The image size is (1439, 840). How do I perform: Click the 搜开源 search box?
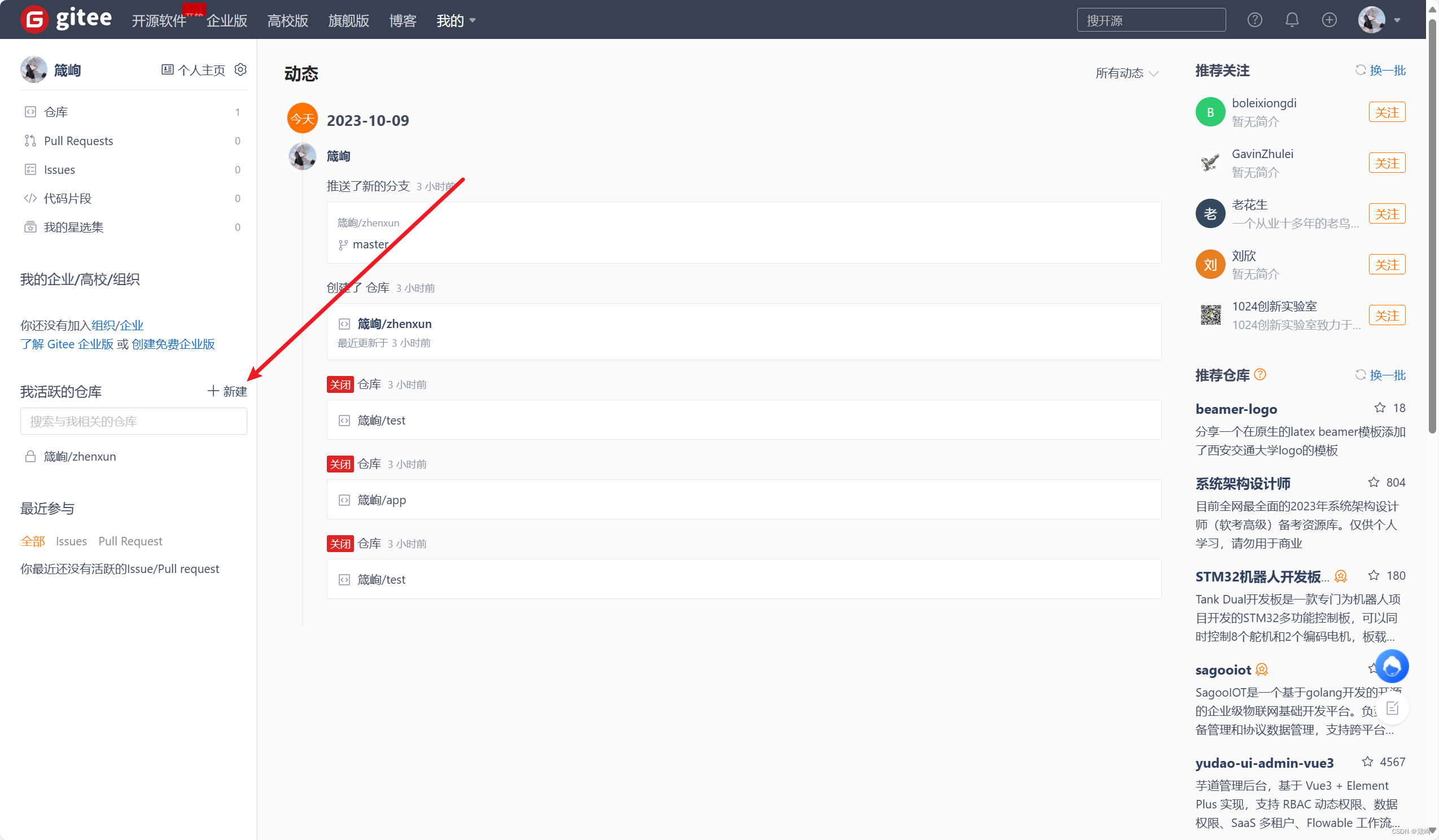[1151, 20]
